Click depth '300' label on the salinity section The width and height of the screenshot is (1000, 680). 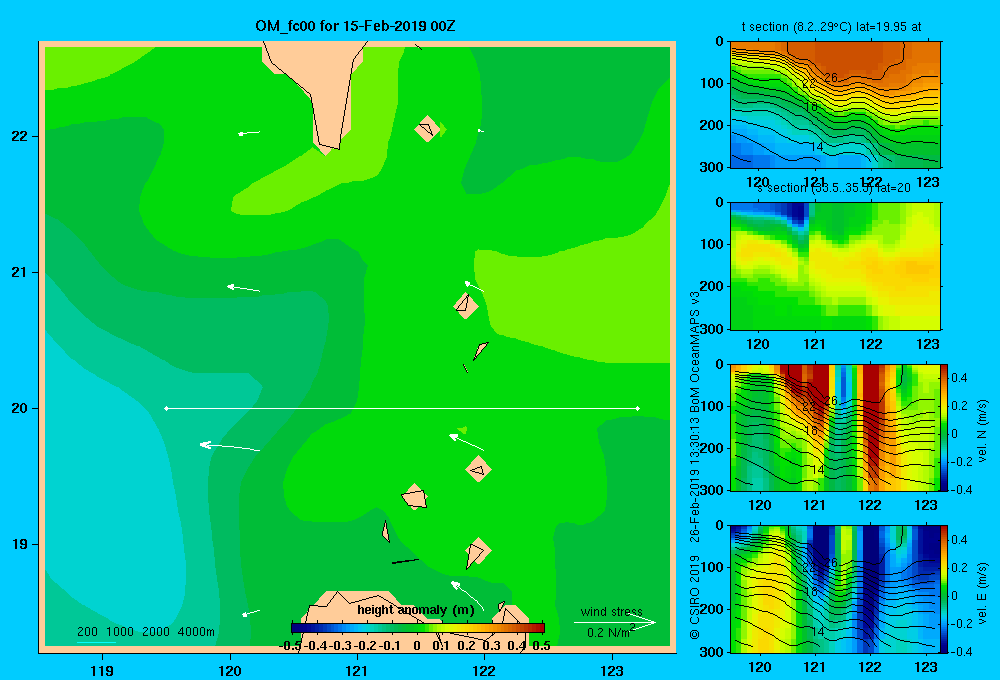pos(712,329)
